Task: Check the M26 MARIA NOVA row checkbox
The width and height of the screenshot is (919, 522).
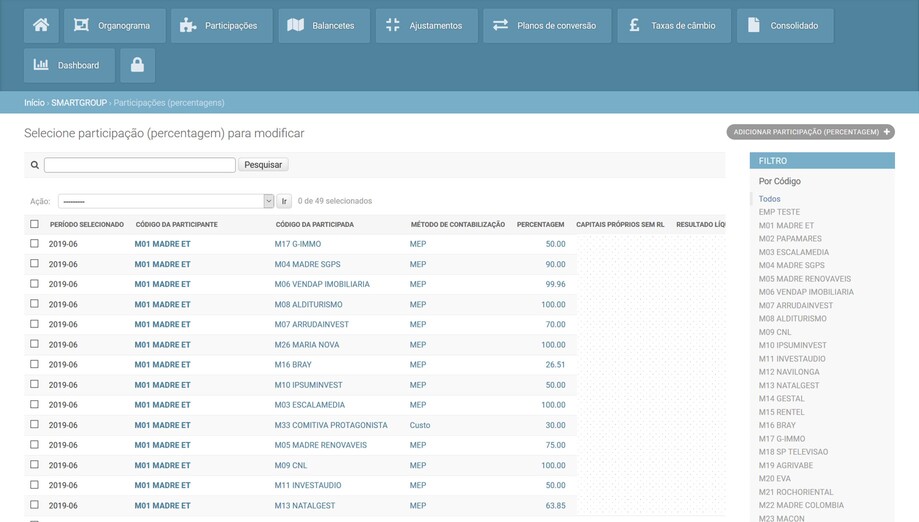Action: [x=35, y=344]
